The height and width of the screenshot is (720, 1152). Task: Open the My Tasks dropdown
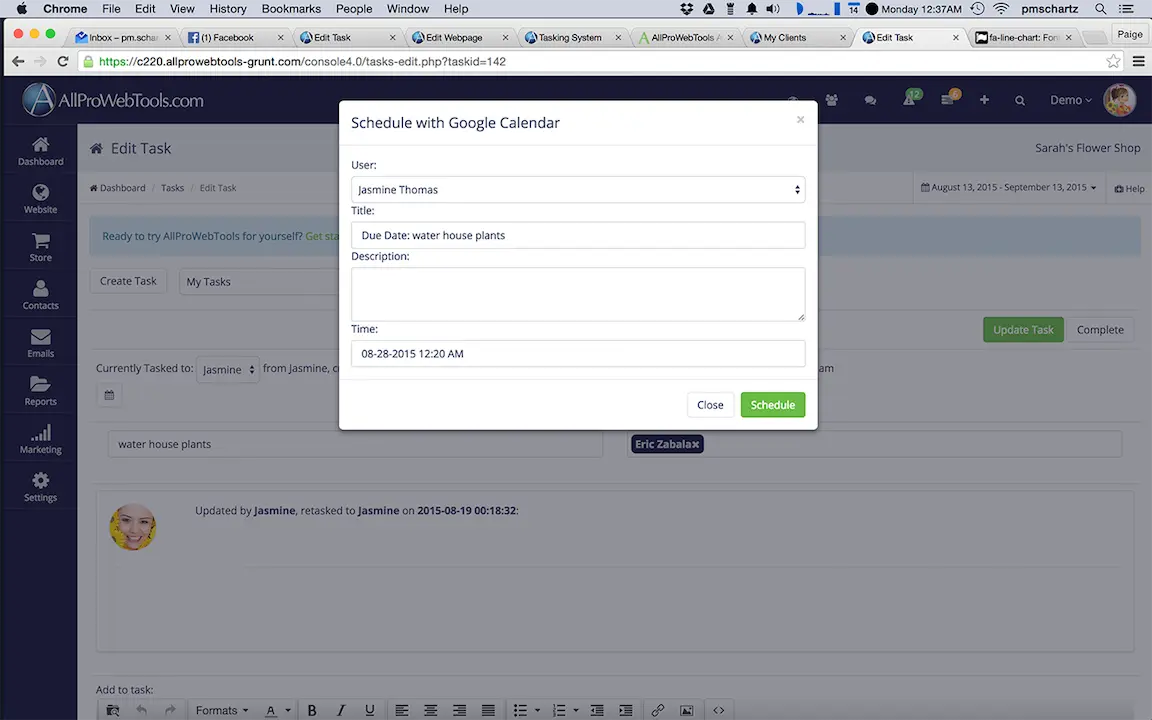point(259,281)
